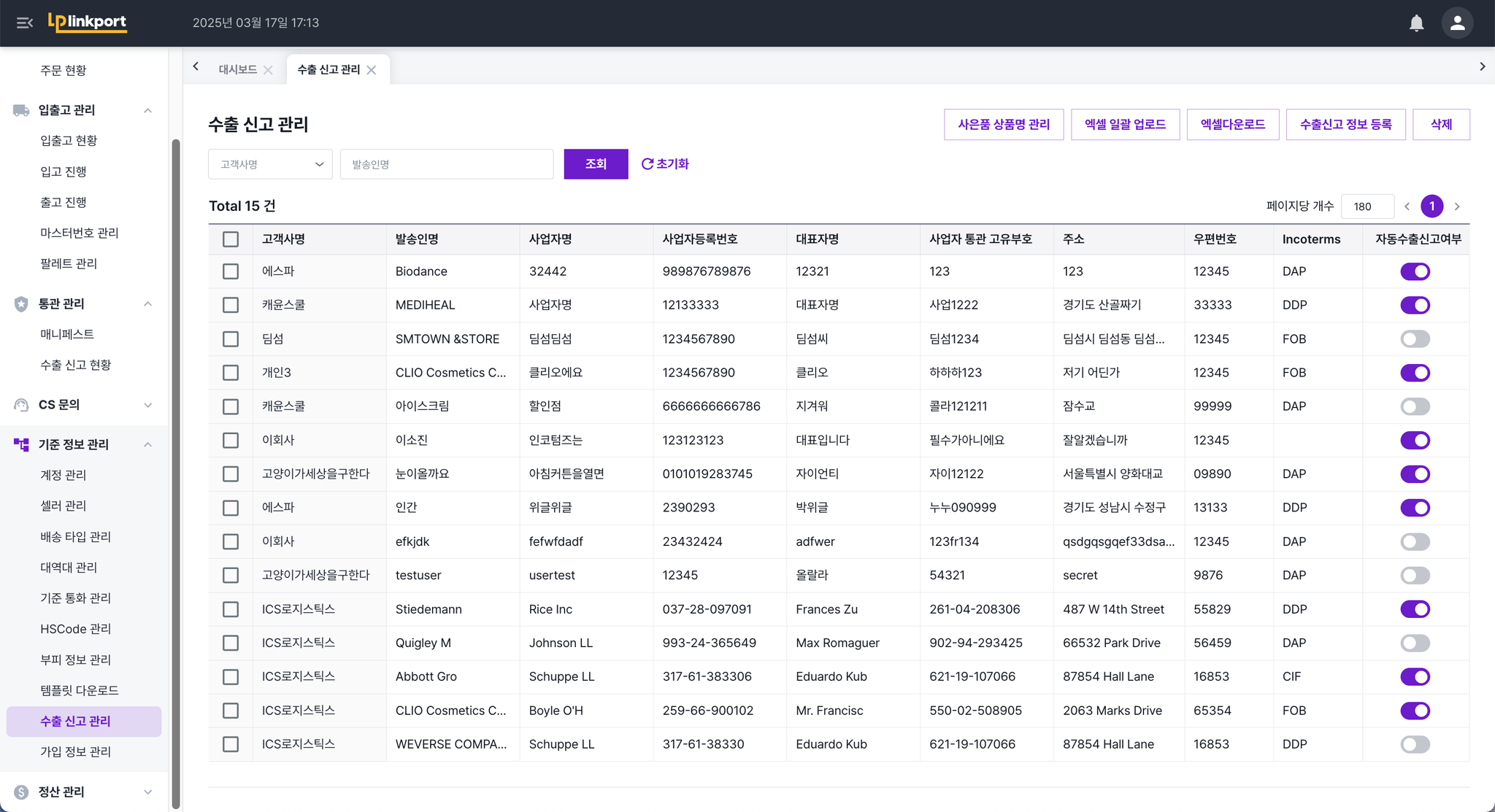Enable auto export toggle for efkjdk

pyautogui.click(x=1415, y=541)
